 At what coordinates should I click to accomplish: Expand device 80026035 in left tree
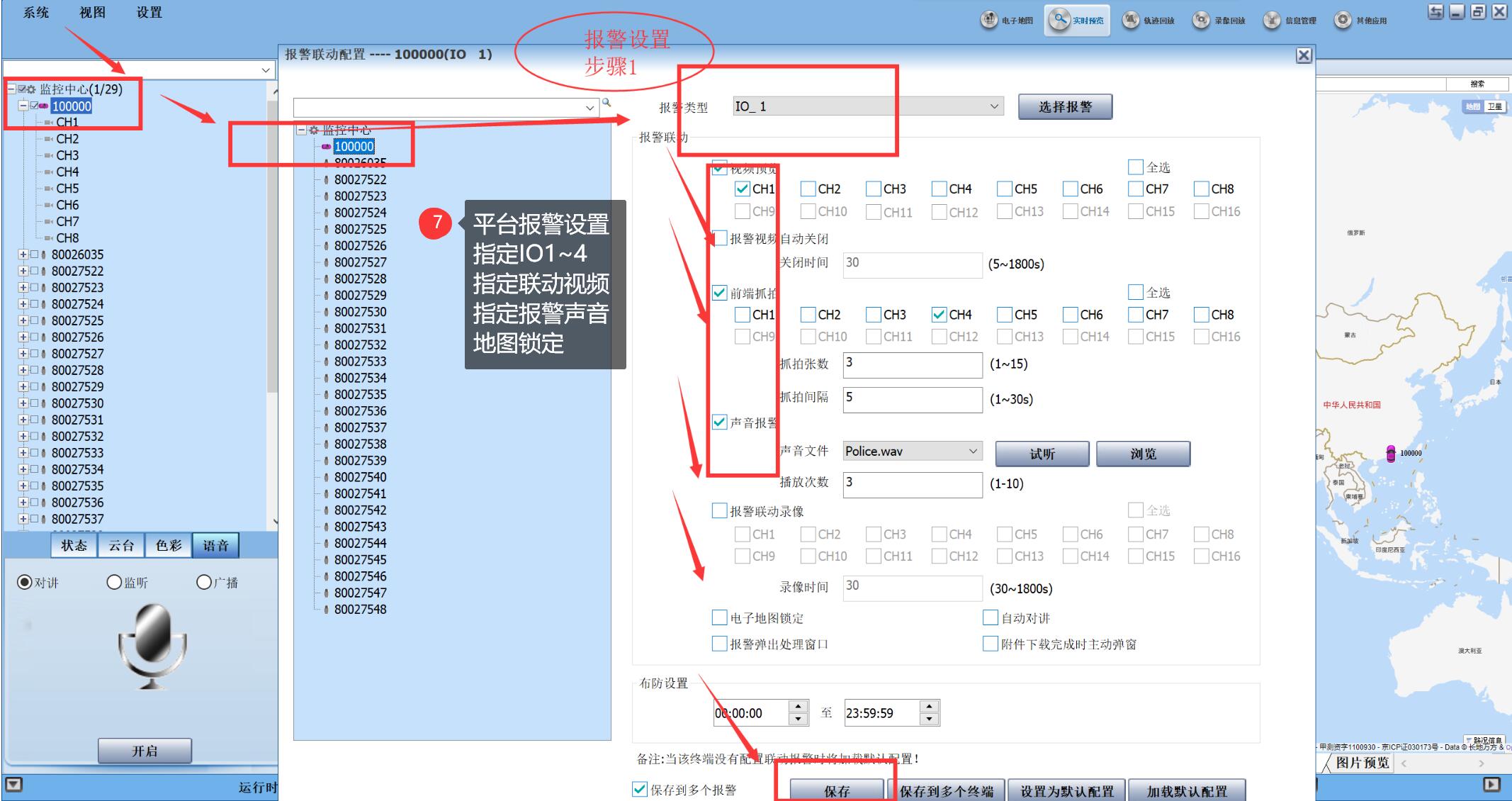[x=23, y=254]
